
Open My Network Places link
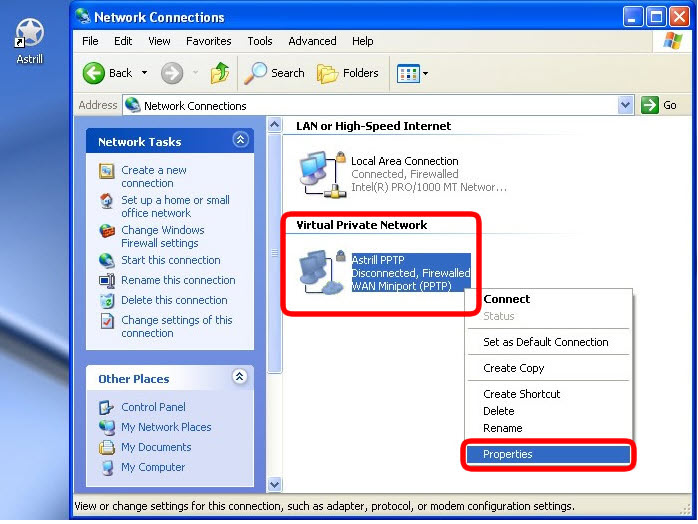click(x=166, y=427)
